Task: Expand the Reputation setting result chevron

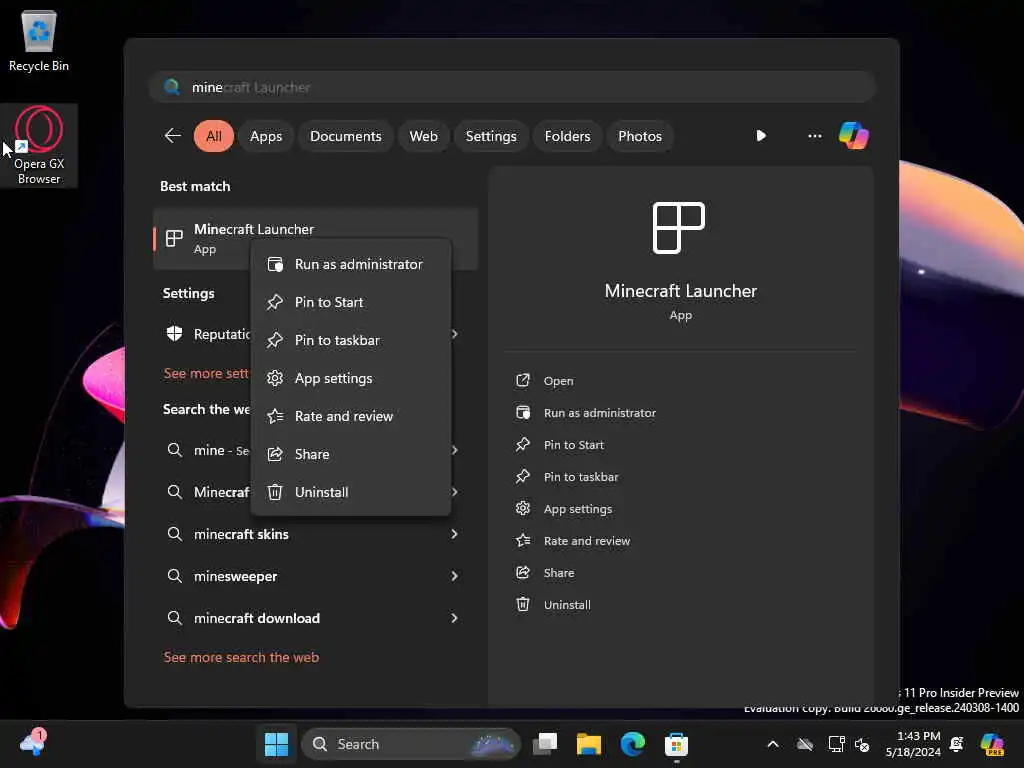Action: 455,334
